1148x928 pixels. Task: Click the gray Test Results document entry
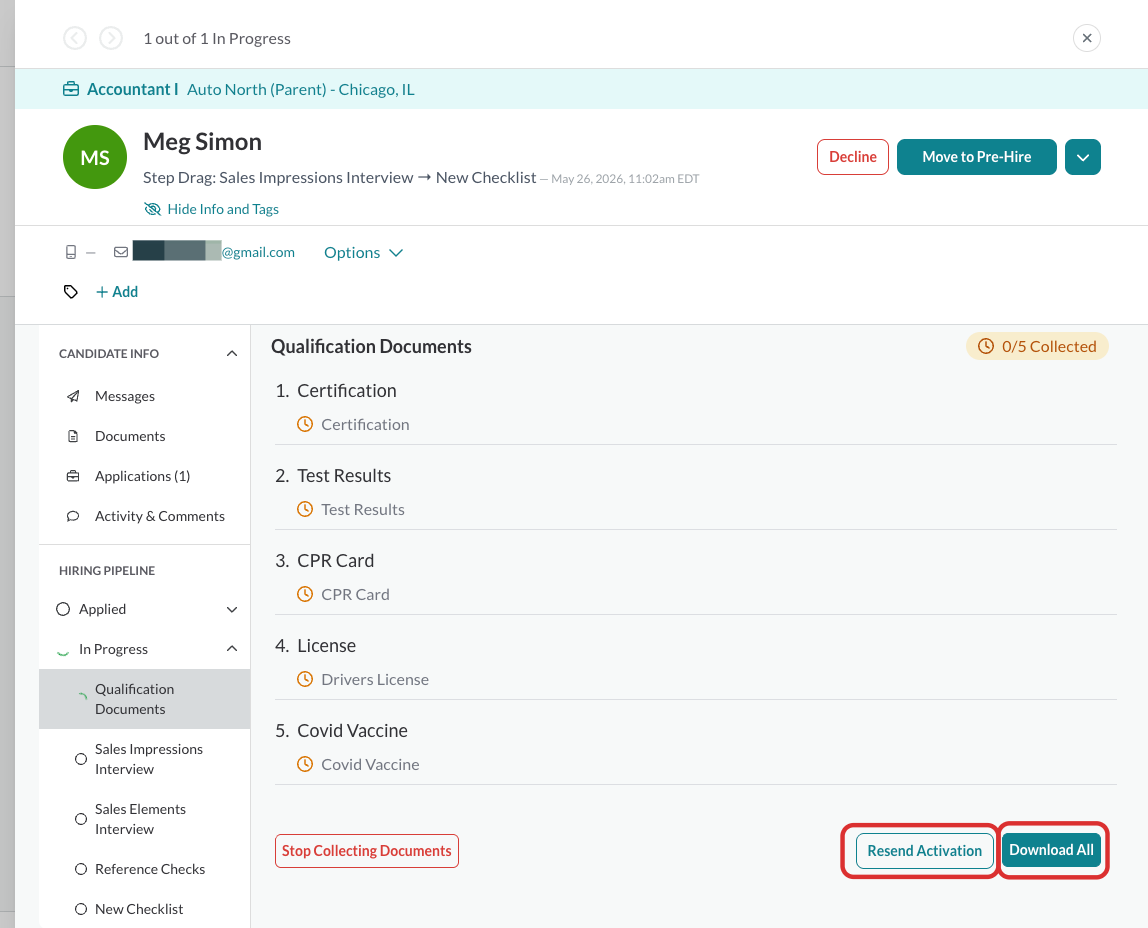pyautogui.click(x=362, y=509)
